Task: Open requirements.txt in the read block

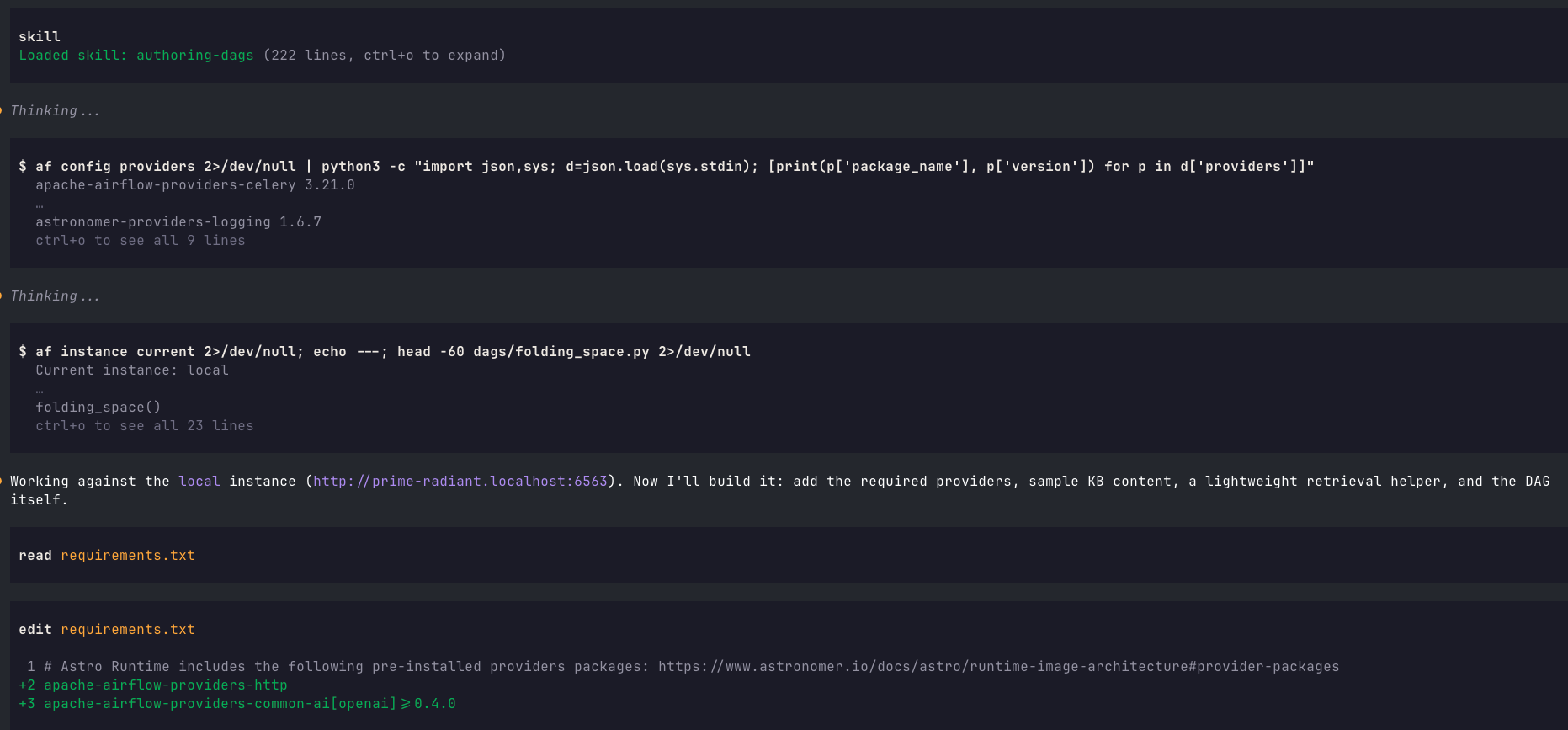Action: coord(128,556)
